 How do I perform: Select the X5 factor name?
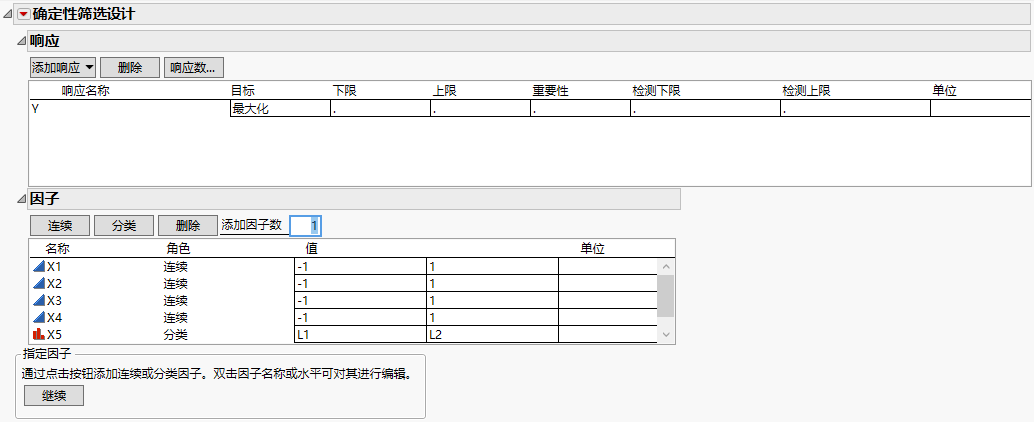click(55, 335)
